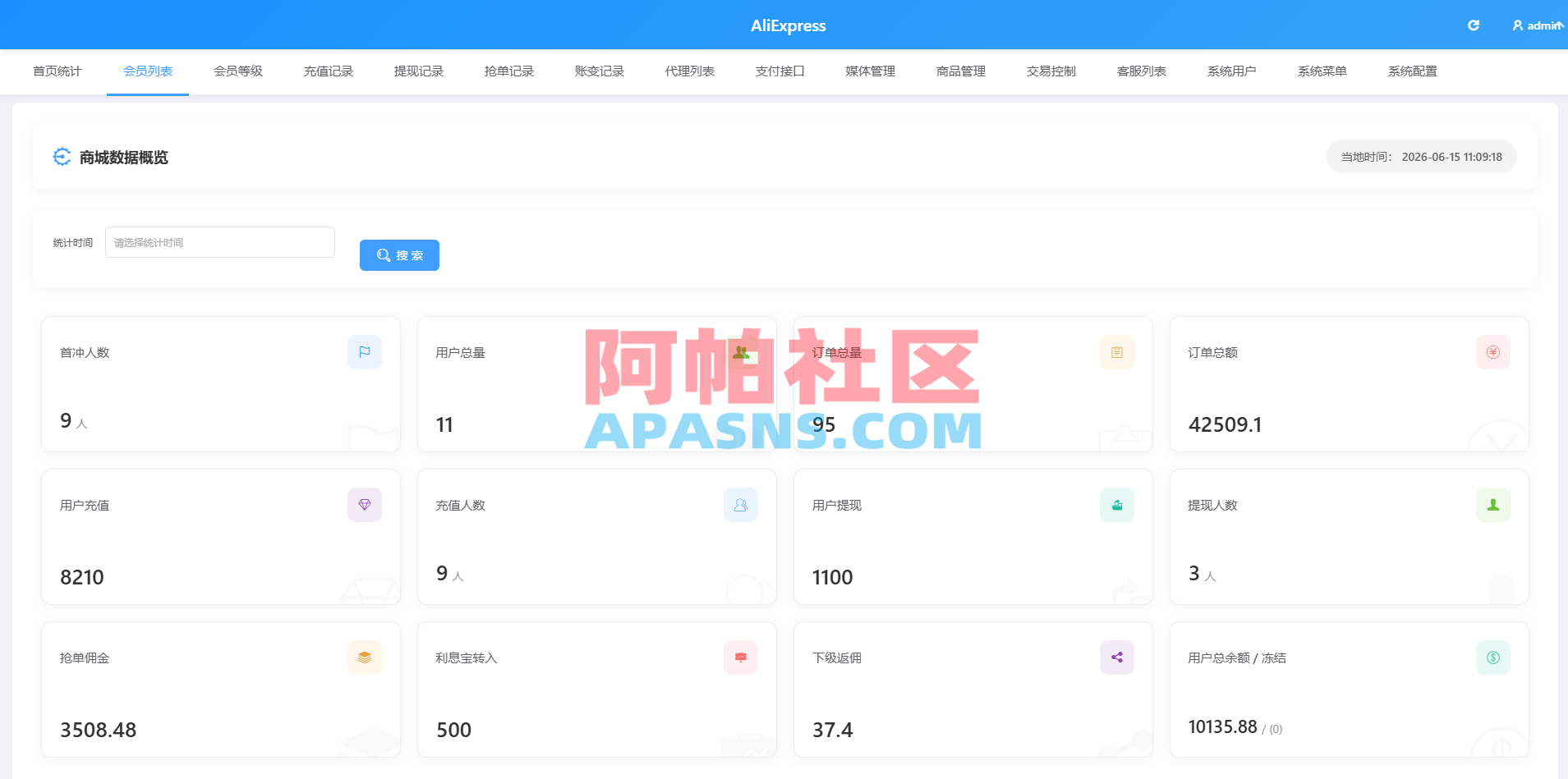Open the 账变记录 tab
The image size is (1568, 779).
[x=600, y=71]
